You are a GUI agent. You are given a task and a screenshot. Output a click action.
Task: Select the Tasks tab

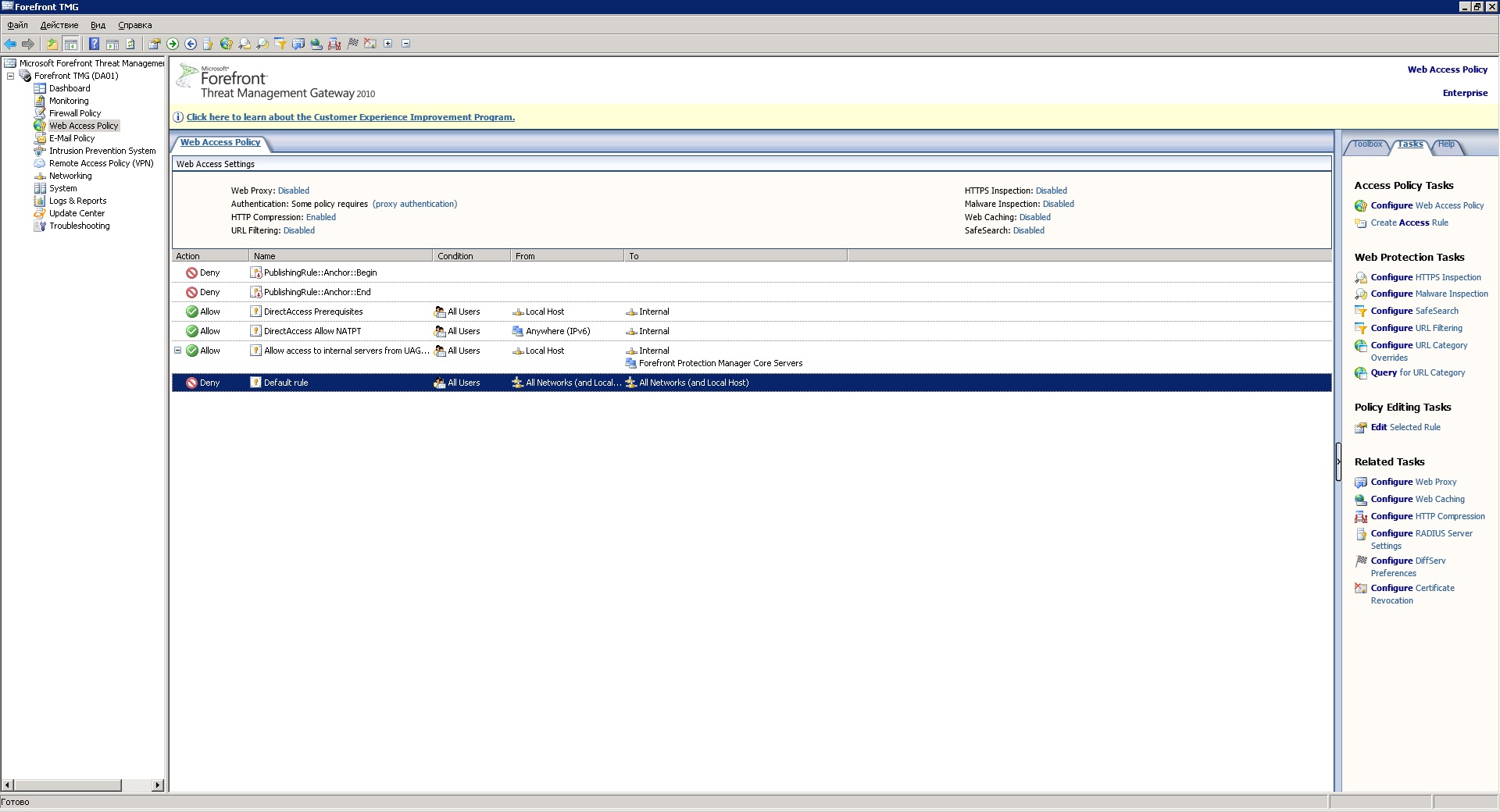coord(1410,144)
